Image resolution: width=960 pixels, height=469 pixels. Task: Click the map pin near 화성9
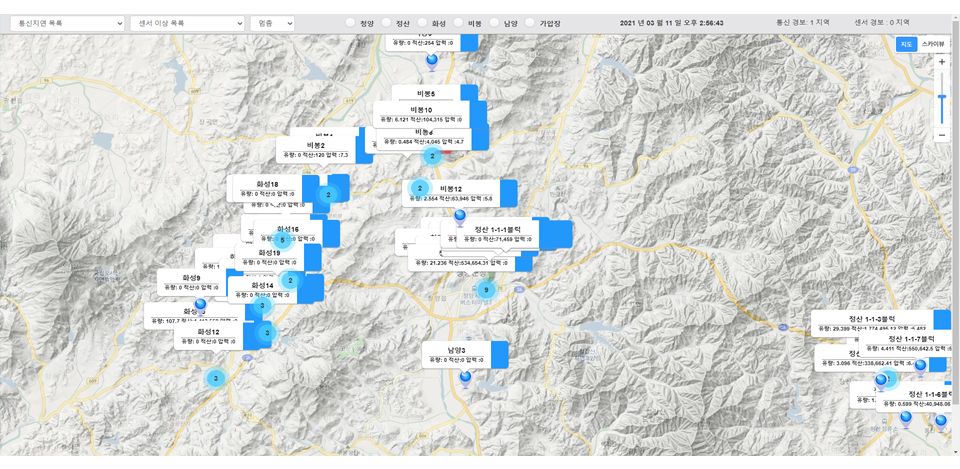click(200, 304)
